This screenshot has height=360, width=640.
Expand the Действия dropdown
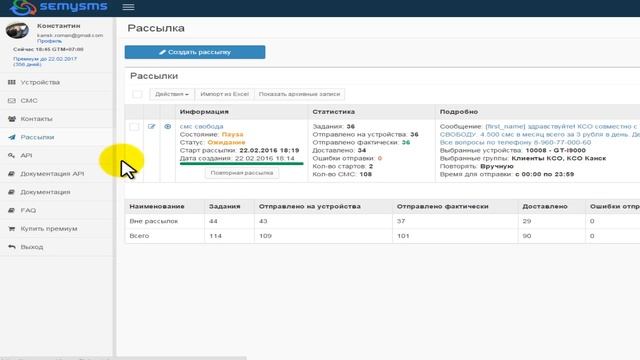(x=172, y=94)
